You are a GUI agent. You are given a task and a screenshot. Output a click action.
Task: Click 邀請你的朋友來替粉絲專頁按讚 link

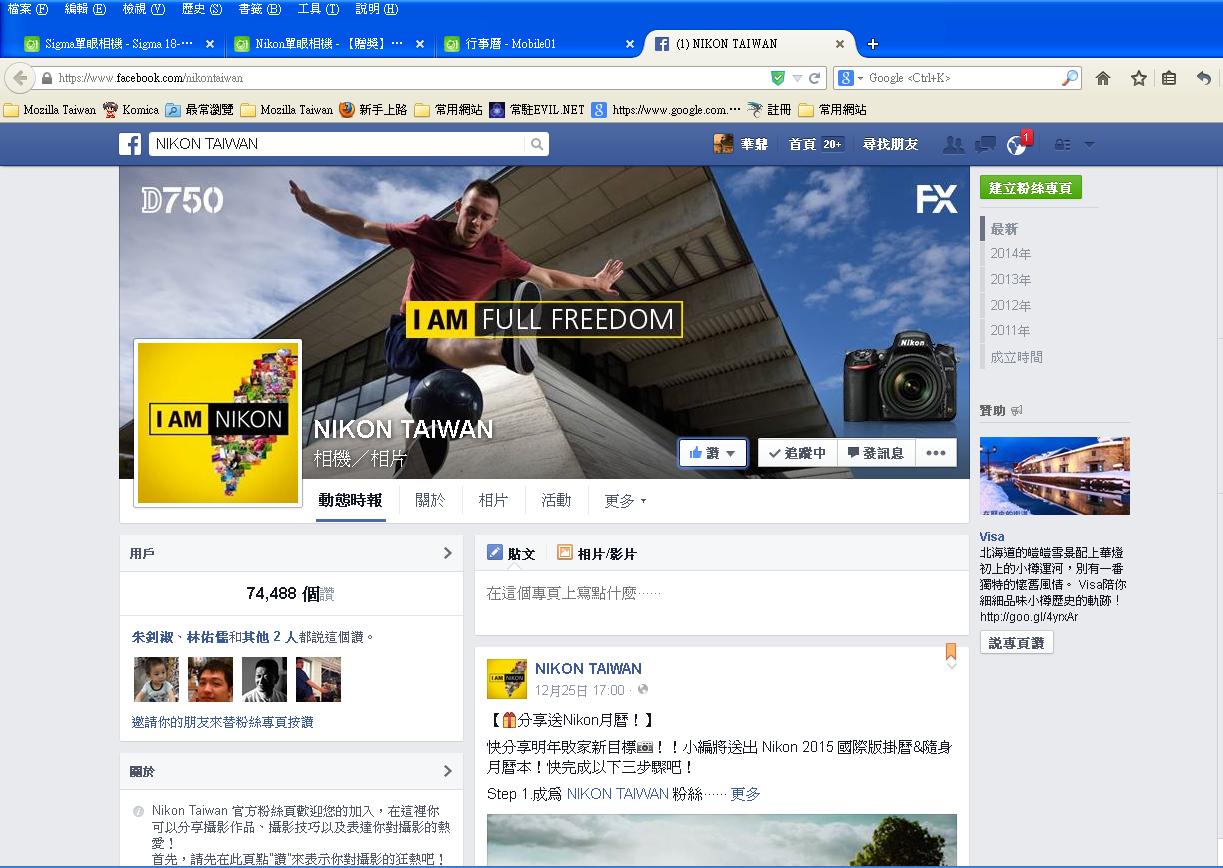click(222, 722)
